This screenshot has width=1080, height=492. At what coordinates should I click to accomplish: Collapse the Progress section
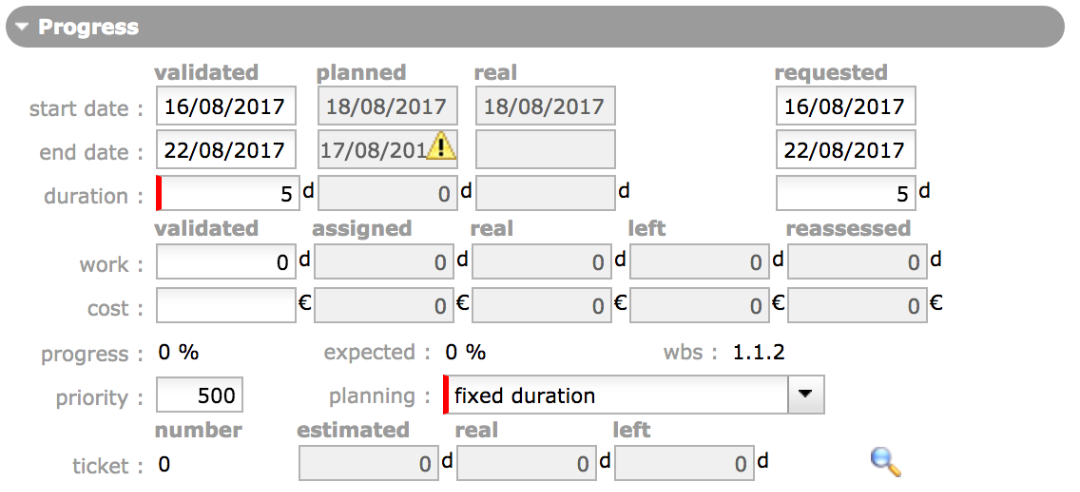[x=22, y=27]
